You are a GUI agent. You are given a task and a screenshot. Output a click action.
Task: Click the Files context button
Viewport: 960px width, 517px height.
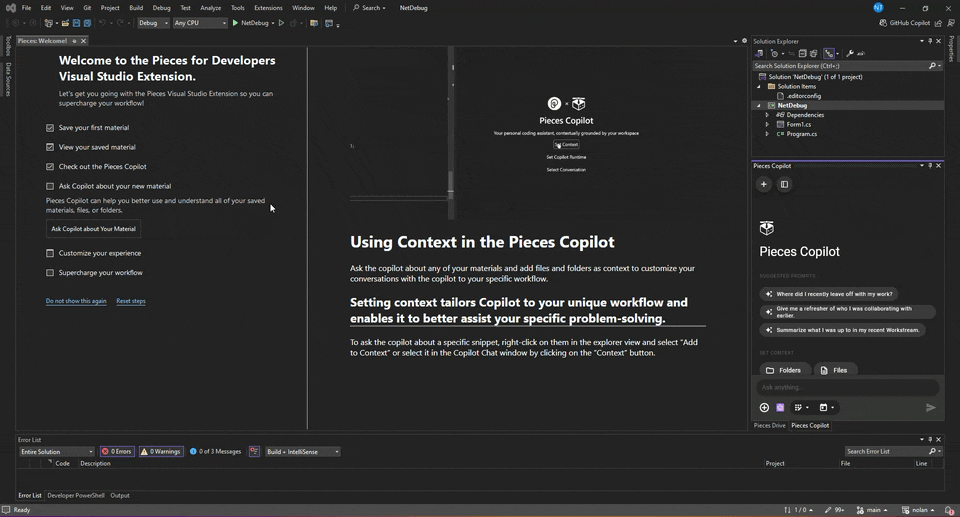click(834, 370)
